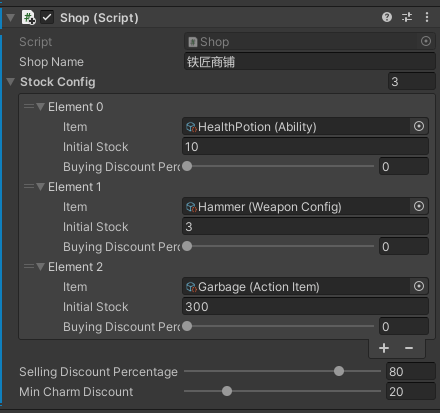Open the Shop component preset settings
Screen dimensions: 440x413
[407, 17]
